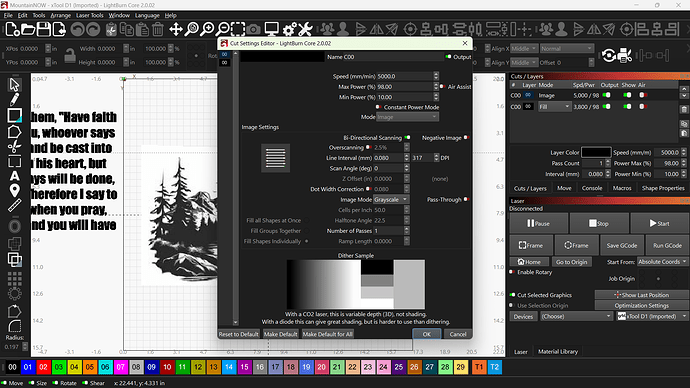690x388 pixels.
Task: Click the Speed (mm/min) field in editor
Action: pos(404,76)
